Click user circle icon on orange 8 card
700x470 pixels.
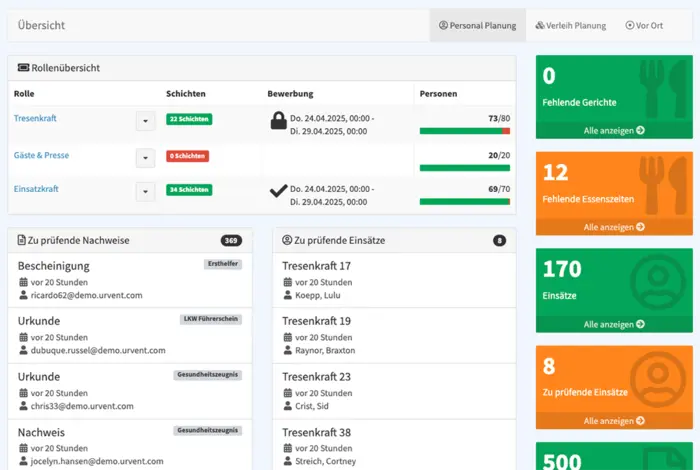point(658,379)
